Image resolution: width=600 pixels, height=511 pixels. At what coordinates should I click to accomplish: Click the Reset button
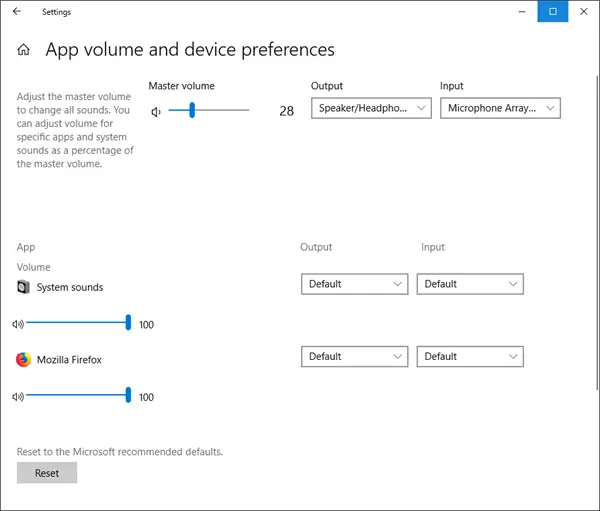[47, 473]
